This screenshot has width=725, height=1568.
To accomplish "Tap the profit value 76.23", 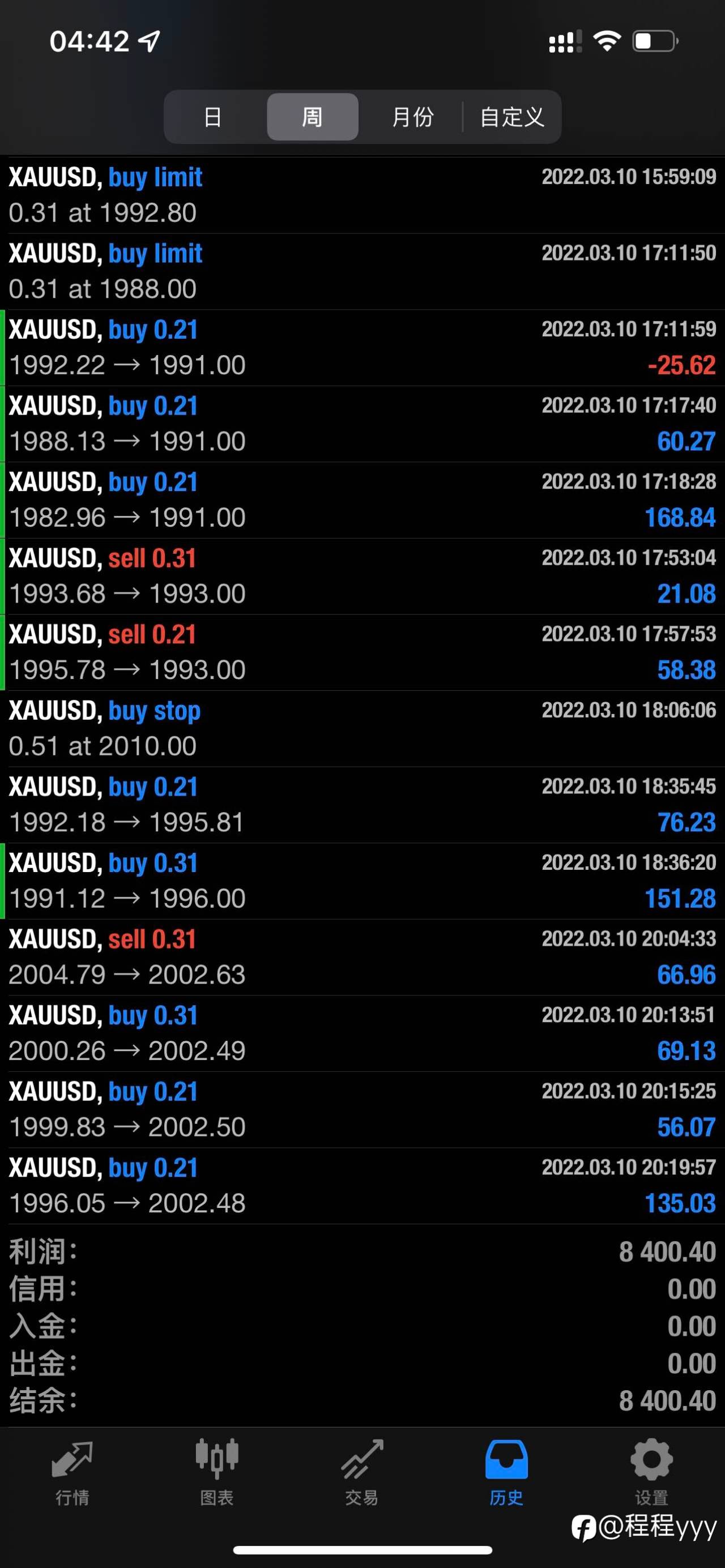I will 686,822.
